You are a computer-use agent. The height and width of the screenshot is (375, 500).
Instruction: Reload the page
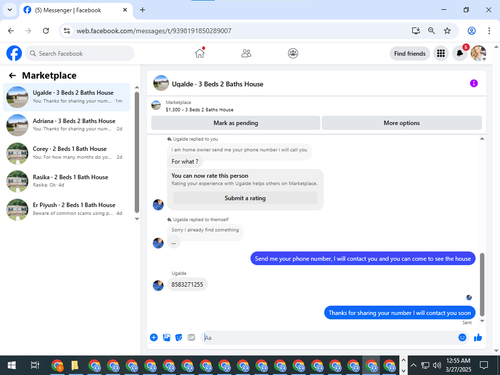(46, 31)
